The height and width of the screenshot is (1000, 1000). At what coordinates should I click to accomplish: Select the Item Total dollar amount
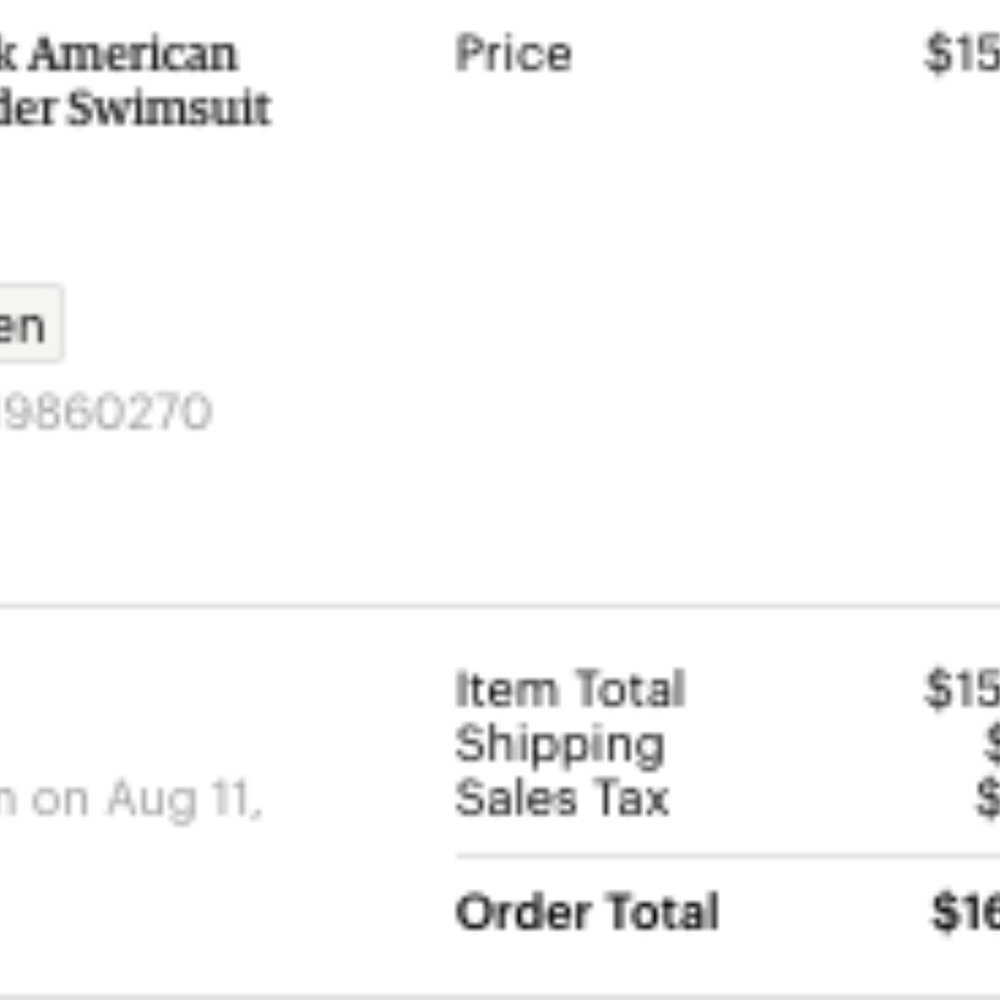pyautogui.click(x=962, y=689)
